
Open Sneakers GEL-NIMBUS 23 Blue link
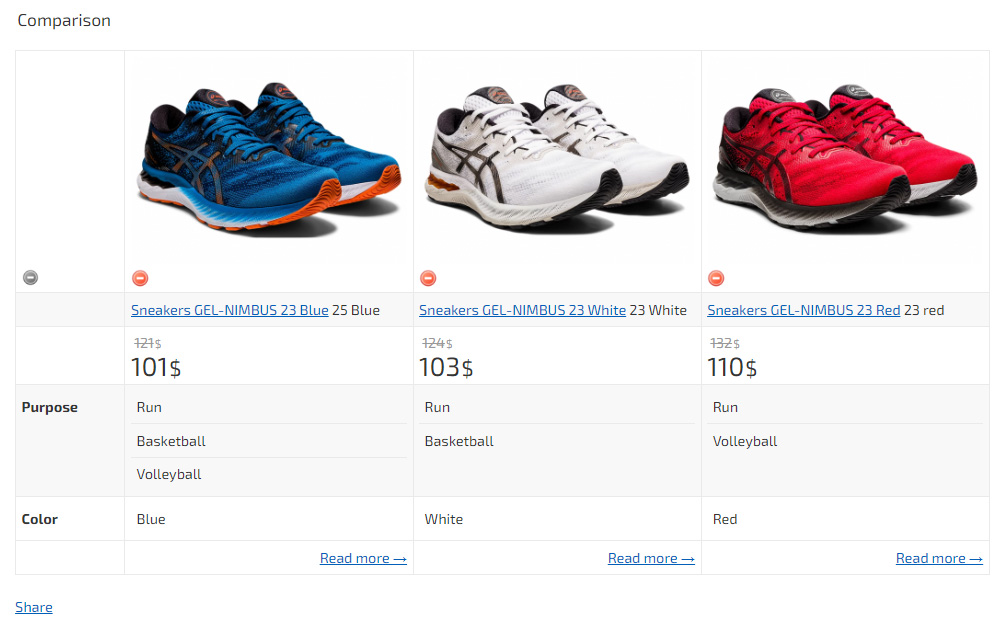(x=230, y=310)
